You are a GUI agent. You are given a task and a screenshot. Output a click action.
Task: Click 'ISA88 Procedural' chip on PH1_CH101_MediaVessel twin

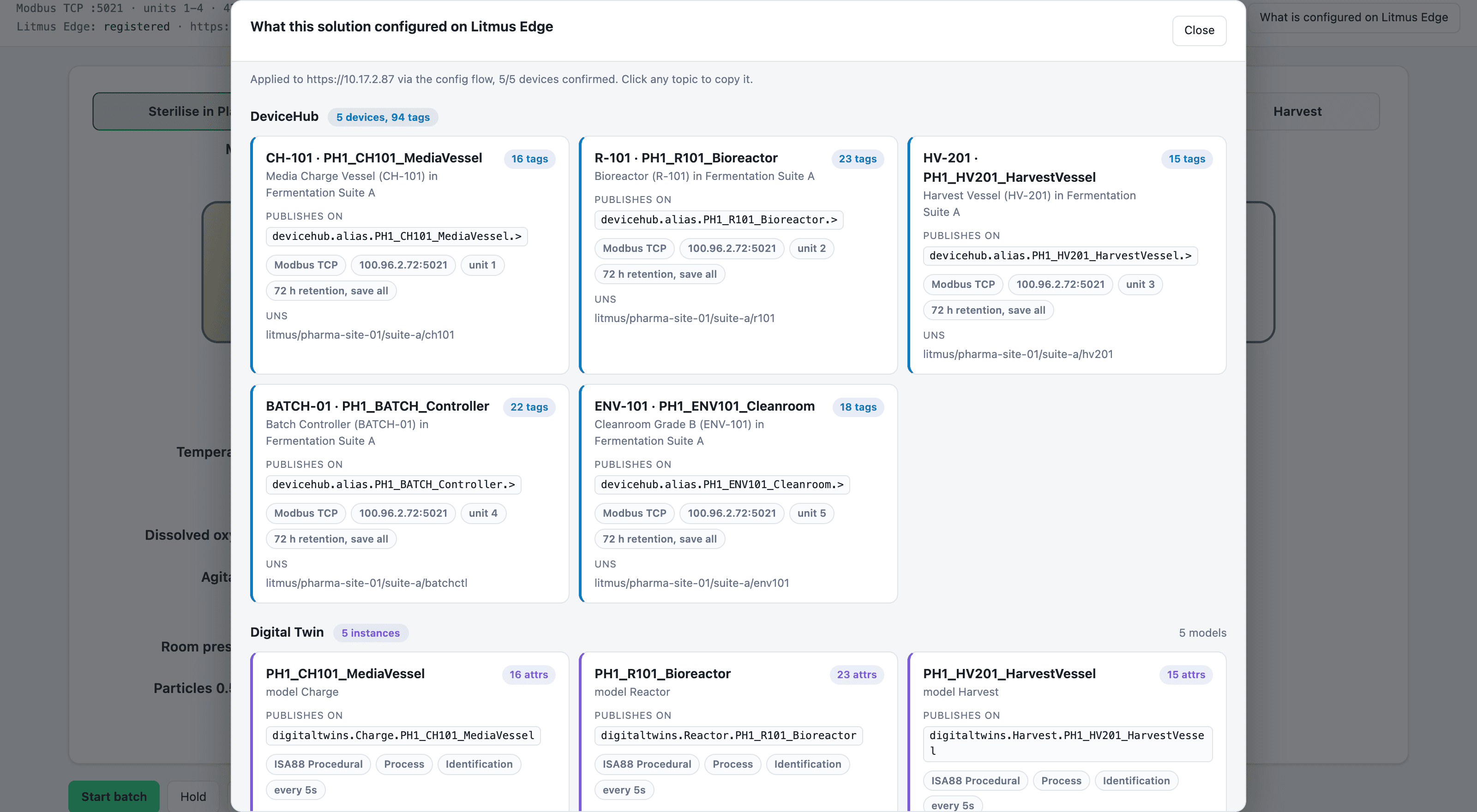318,764
